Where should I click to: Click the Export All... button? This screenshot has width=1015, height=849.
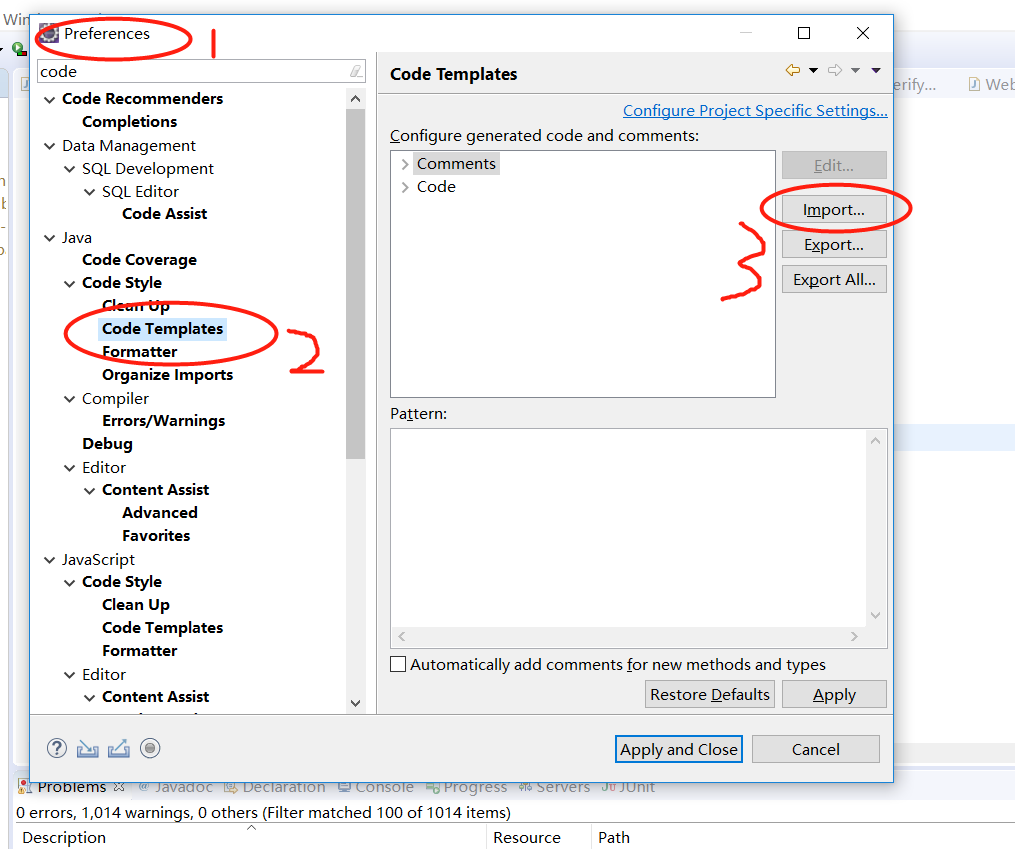[x=834, y=280]
